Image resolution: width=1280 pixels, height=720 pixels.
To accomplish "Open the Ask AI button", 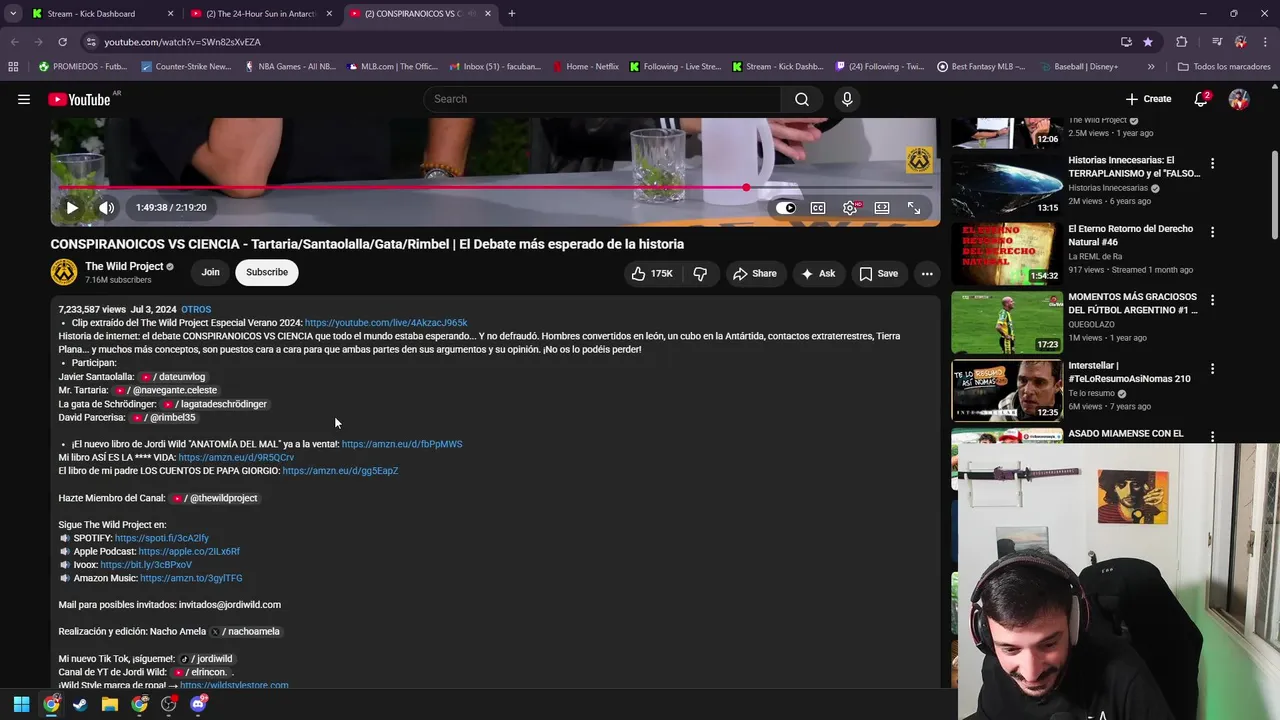I will coord(818,273).
